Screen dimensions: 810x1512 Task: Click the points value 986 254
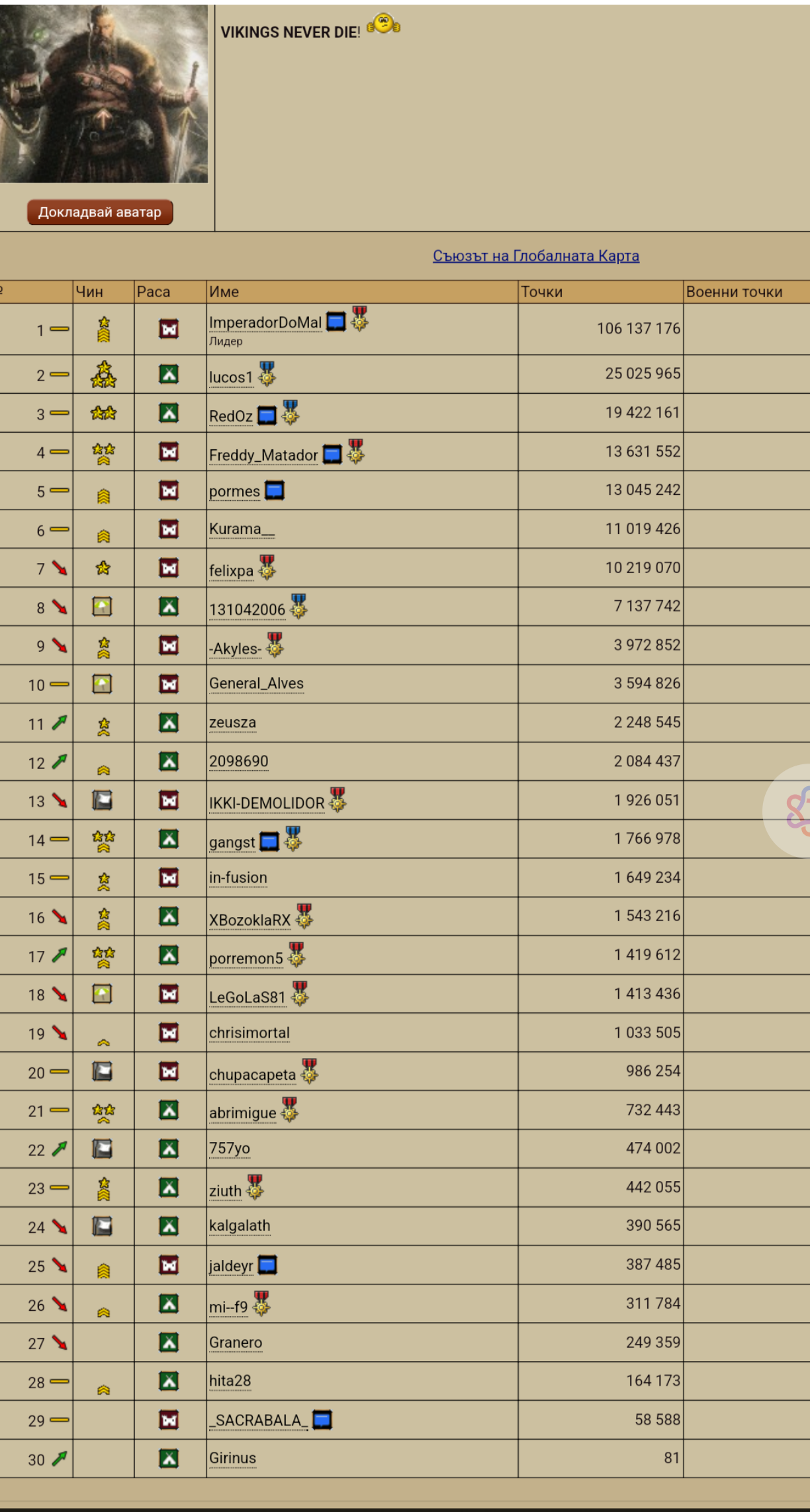coord(653,1071)
